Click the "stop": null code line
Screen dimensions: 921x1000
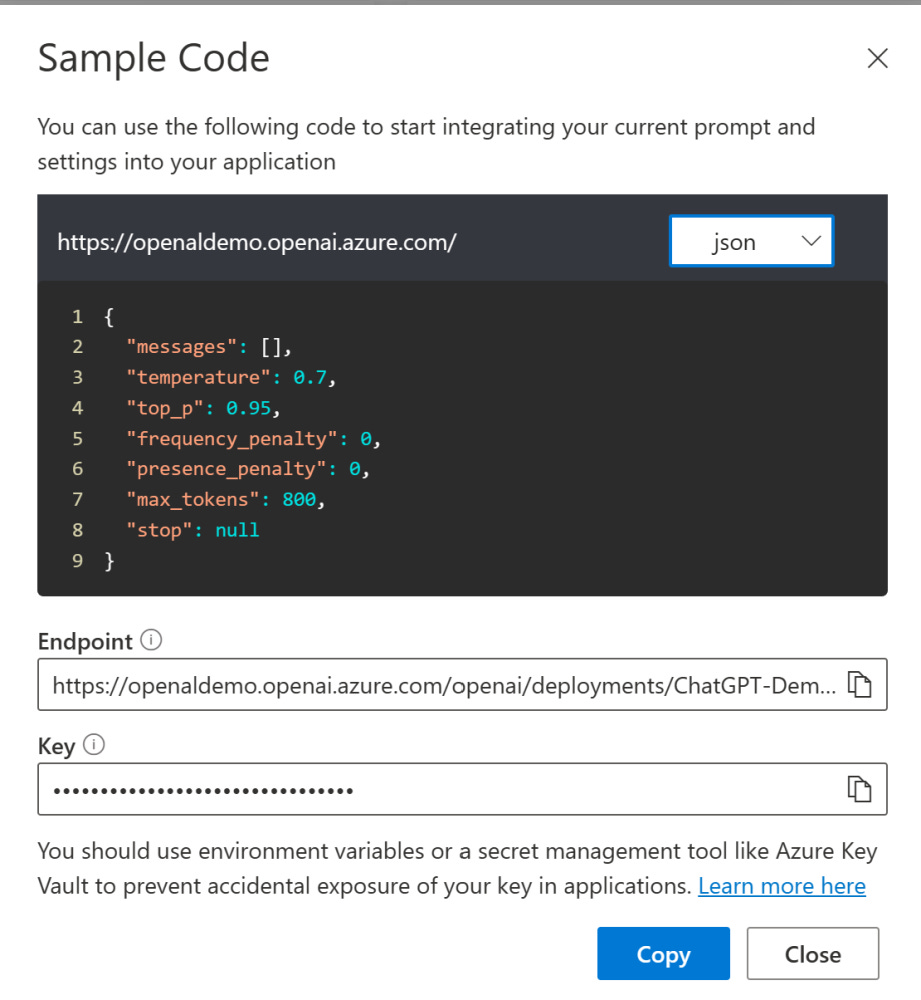pos(192,531)
